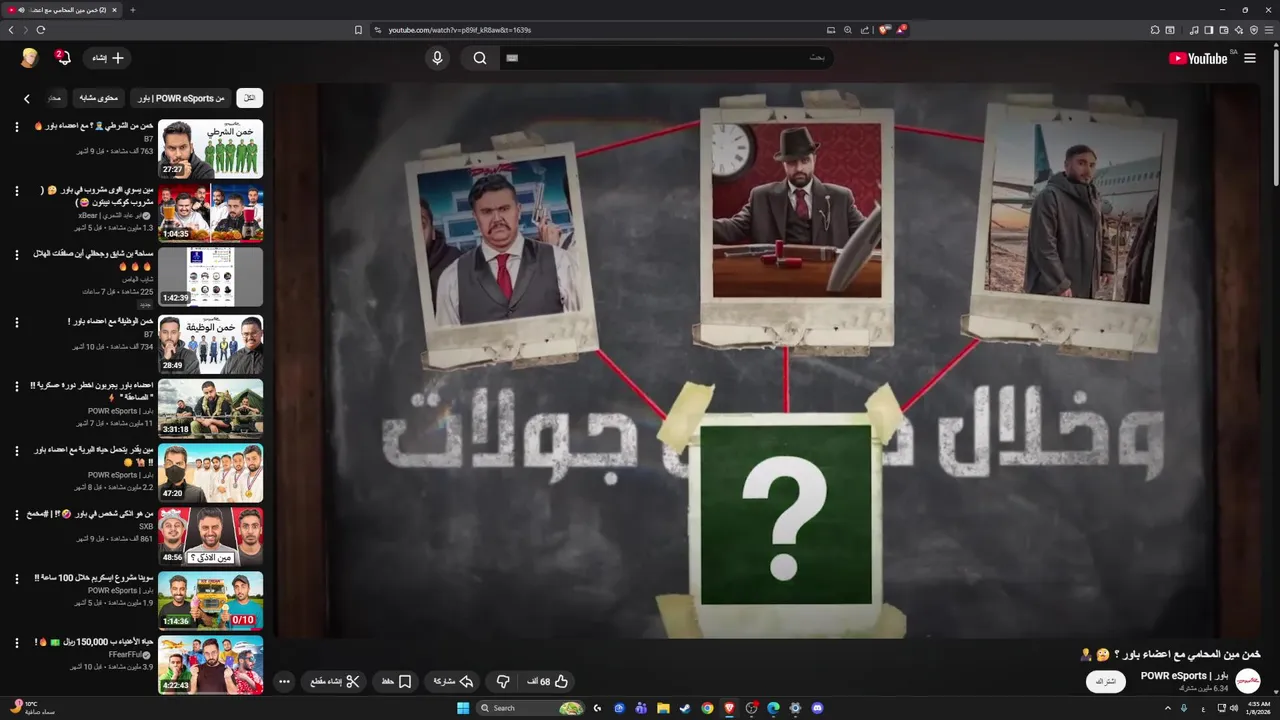Go back in browser history
This screenshot has width=1280, height=720.
coord(11,30)
